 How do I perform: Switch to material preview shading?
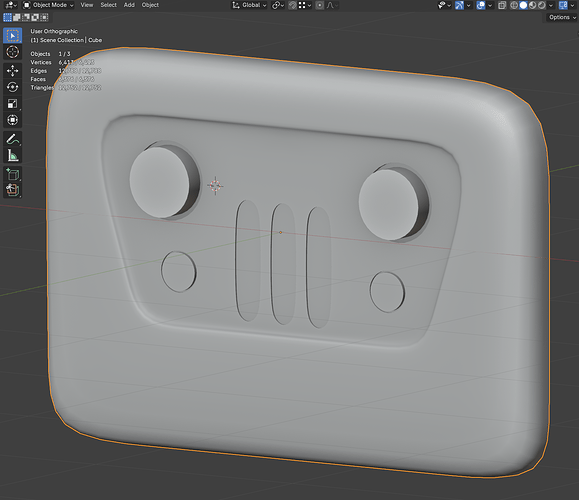(x=532, y=5)
